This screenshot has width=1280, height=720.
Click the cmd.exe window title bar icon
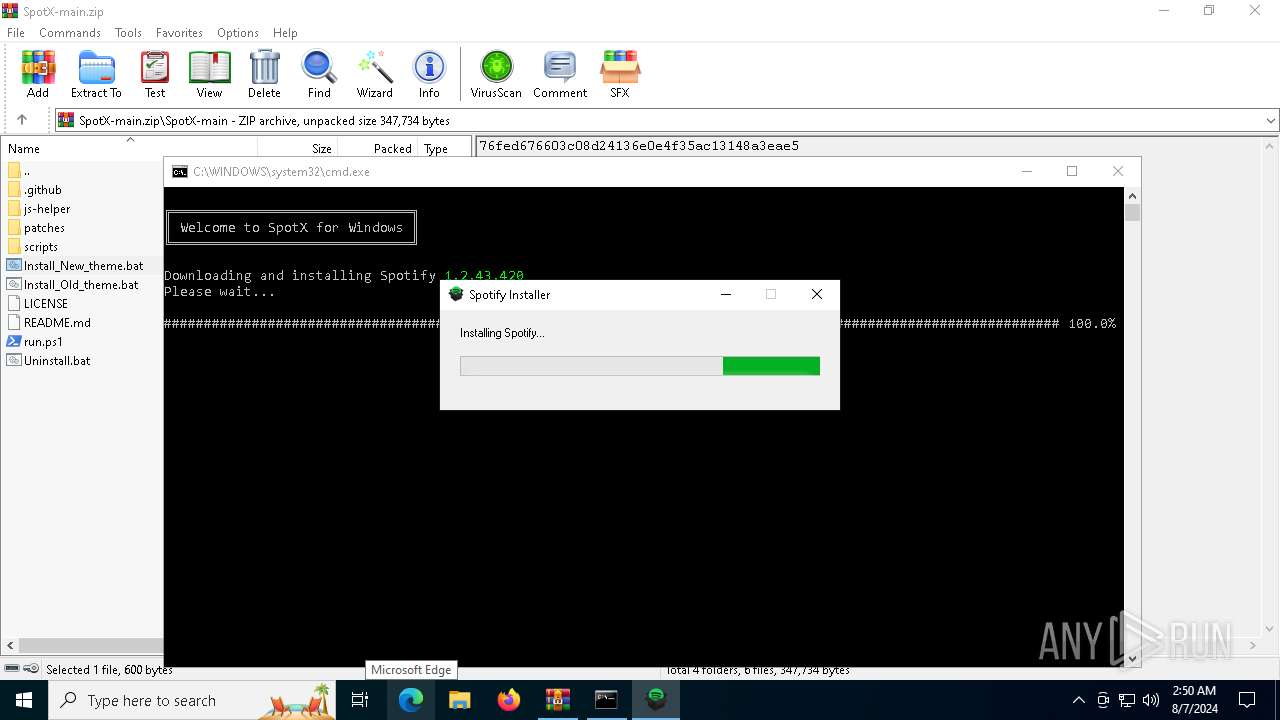(x=180, y=172)
